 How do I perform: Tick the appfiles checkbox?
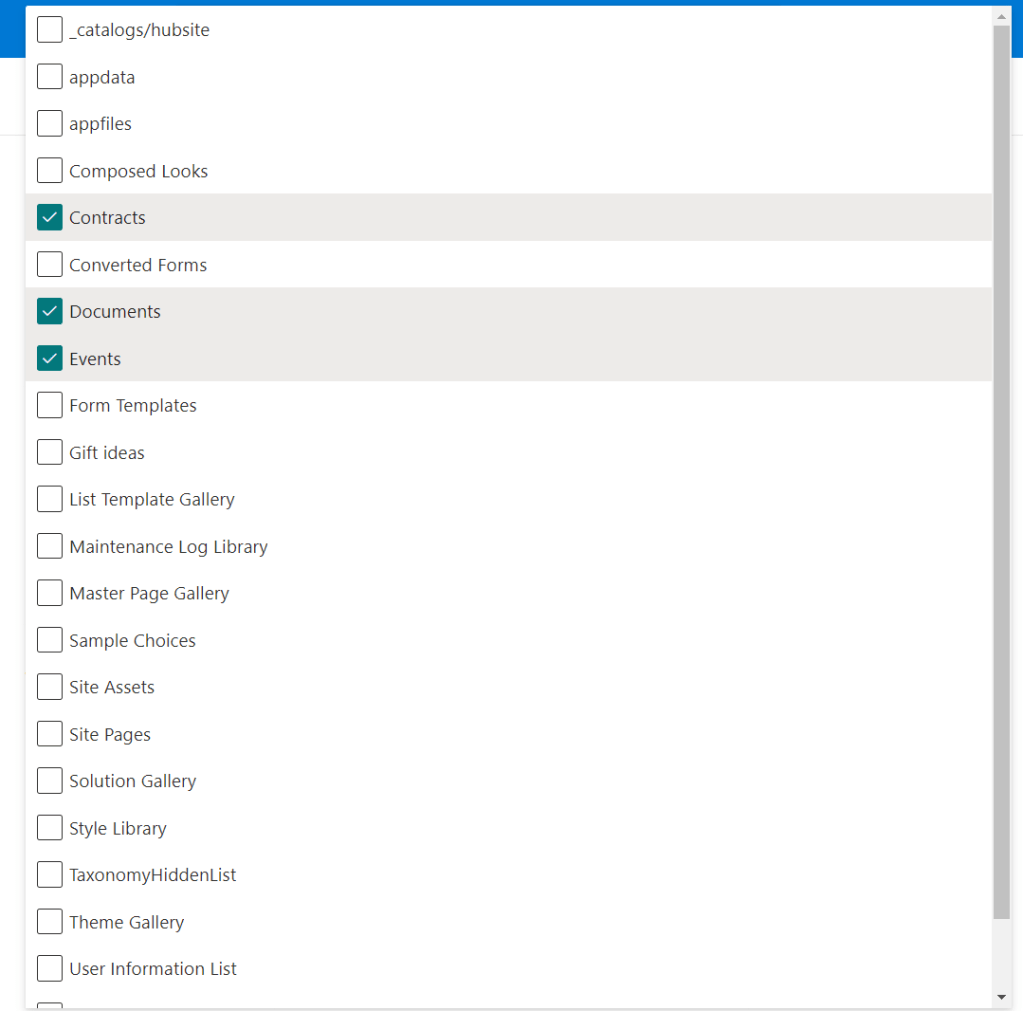click(50, 124)
